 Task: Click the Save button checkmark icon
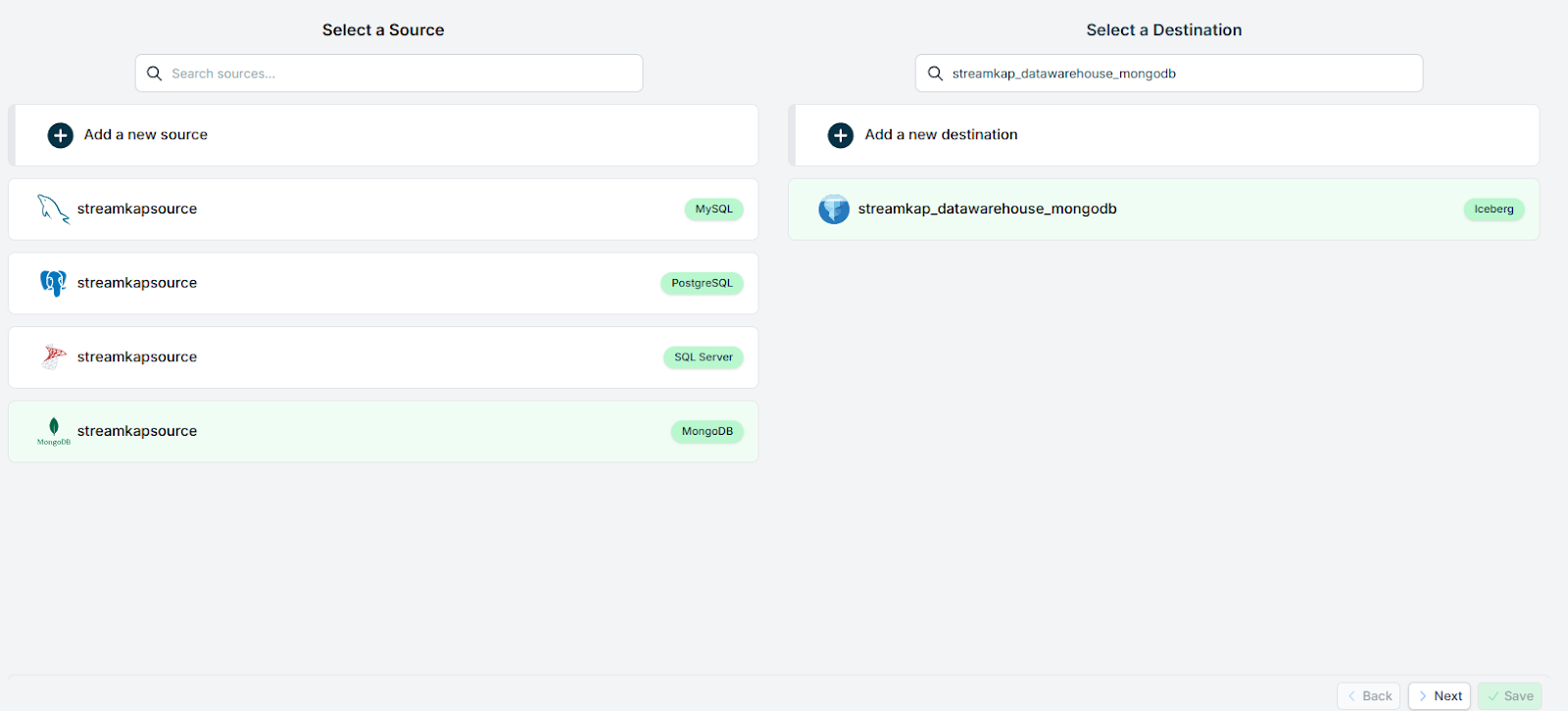pyautogui.click(x=1494, y=696)
